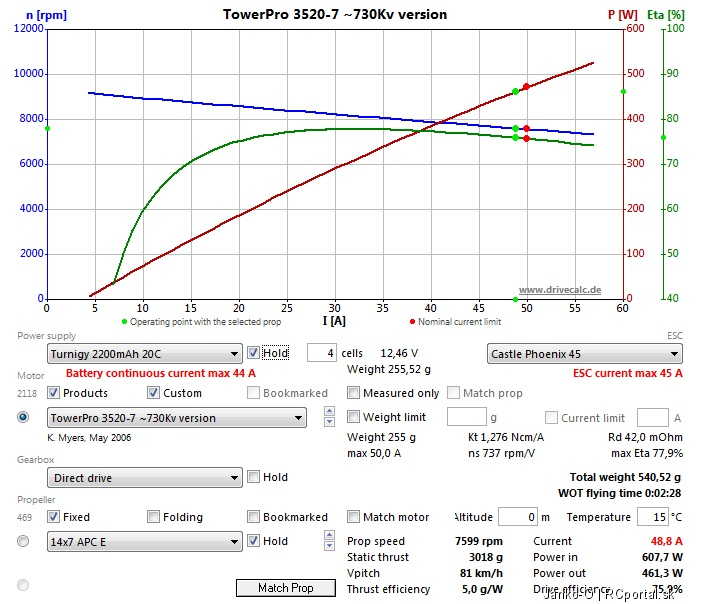Click the ESC current max 45 A warning
This screenshot has width=701, height=604.
(628, 373)
